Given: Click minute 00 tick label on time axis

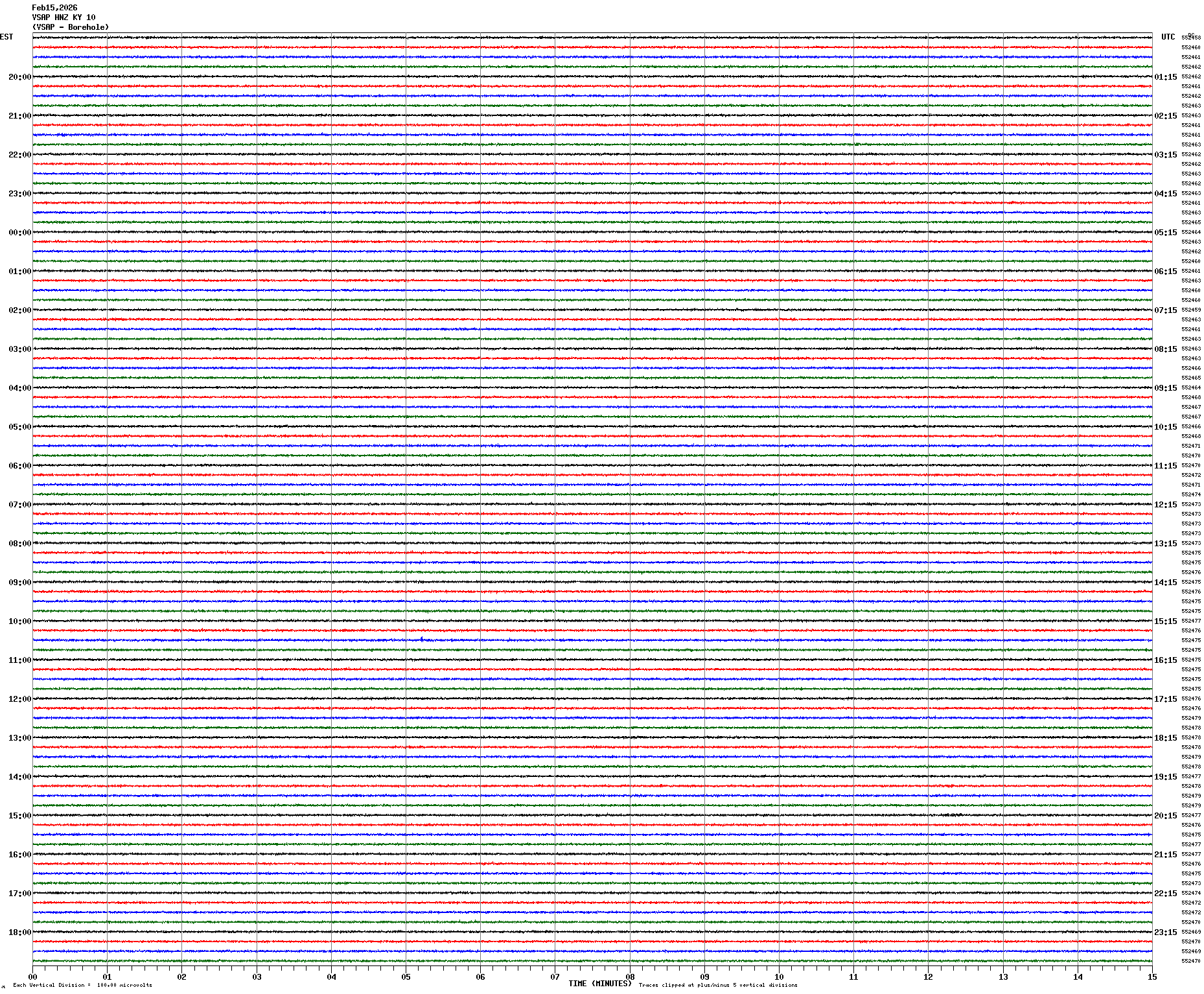Looking at the screenshot, I should click(x=33, y=977).
